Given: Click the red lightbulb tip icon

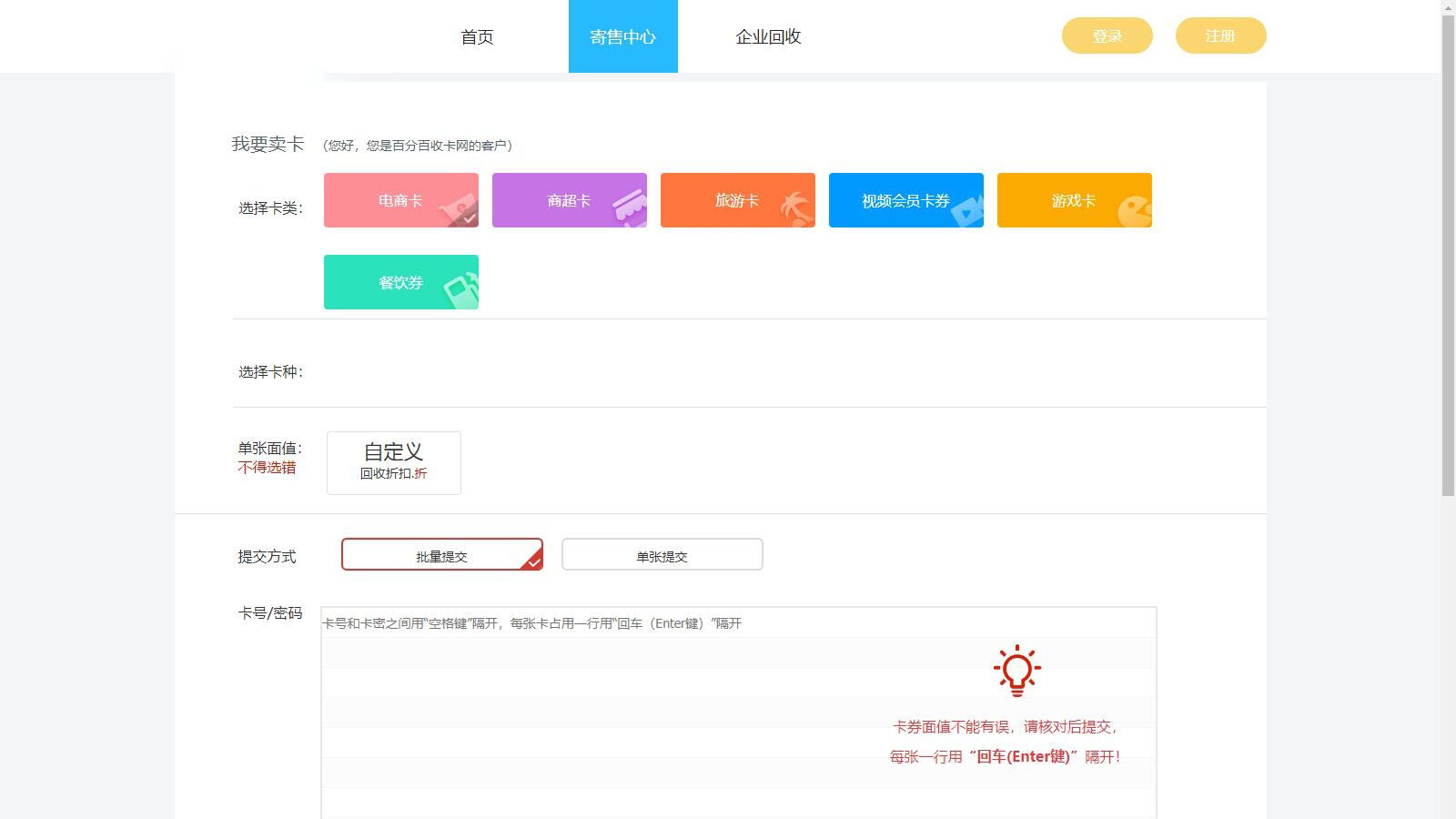Looking at the screenshot, I should 1016,671.
